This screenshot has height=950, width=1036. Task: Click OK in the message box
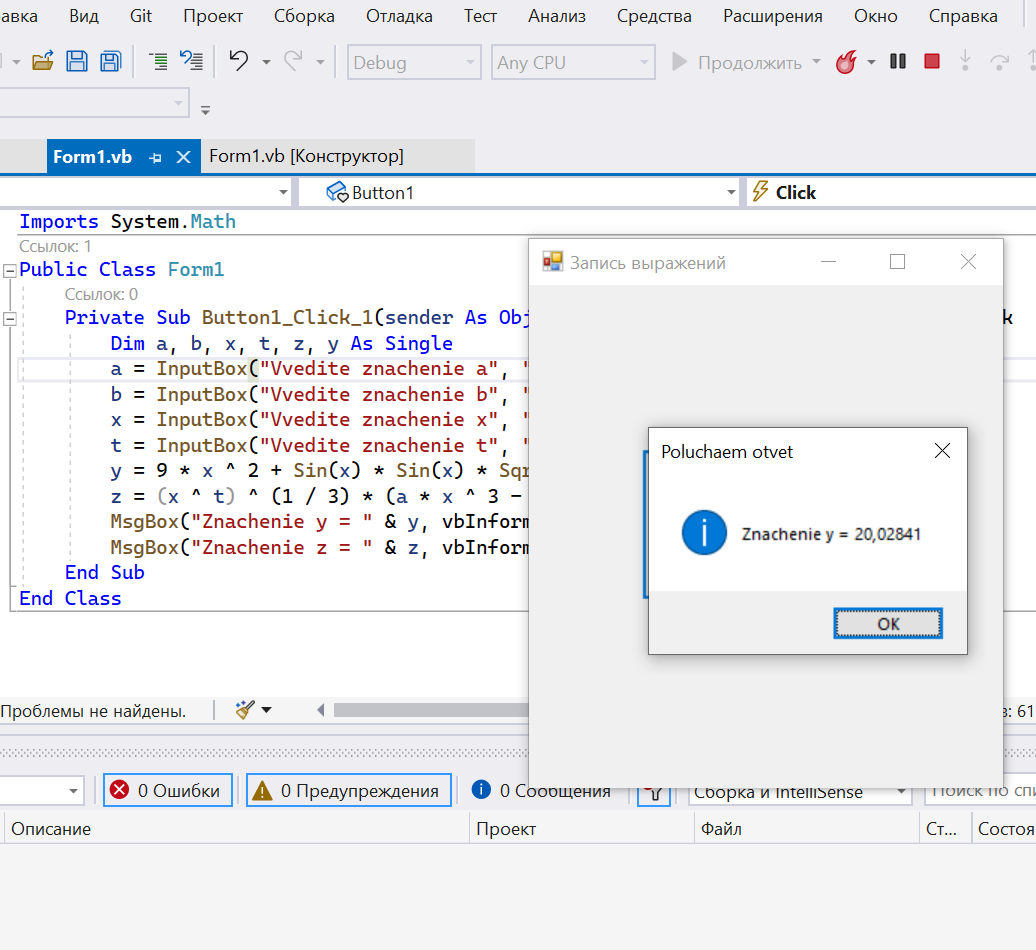point(888,624)
